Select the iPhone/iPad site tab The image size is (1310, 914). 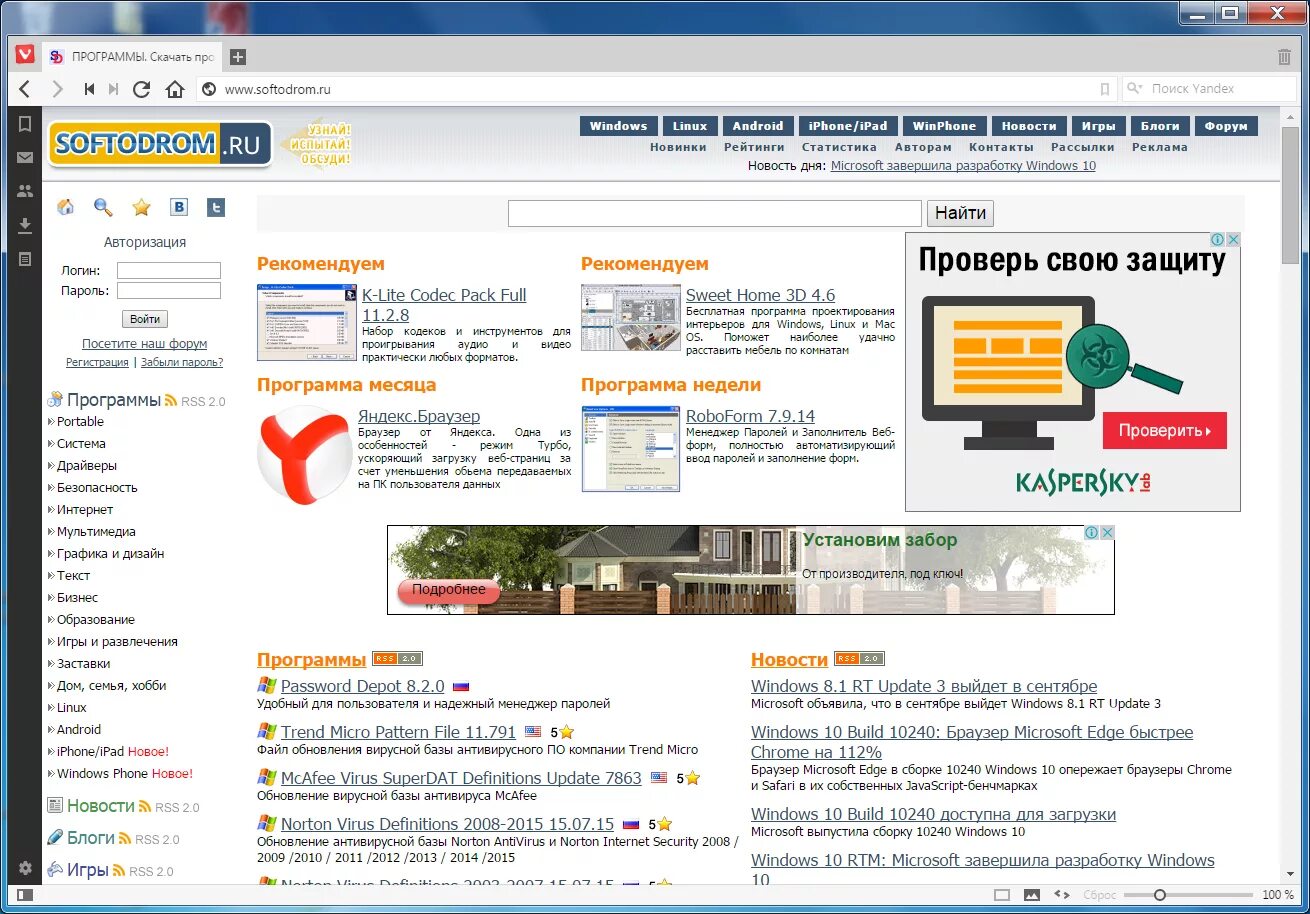(x=848, y=126)
